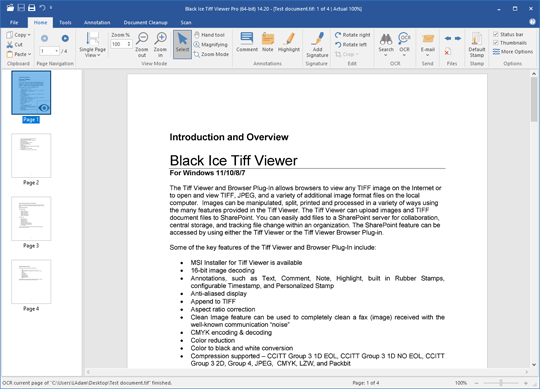Open the File menu
Screen dimensions: 540x389
(x=14, y=23)
